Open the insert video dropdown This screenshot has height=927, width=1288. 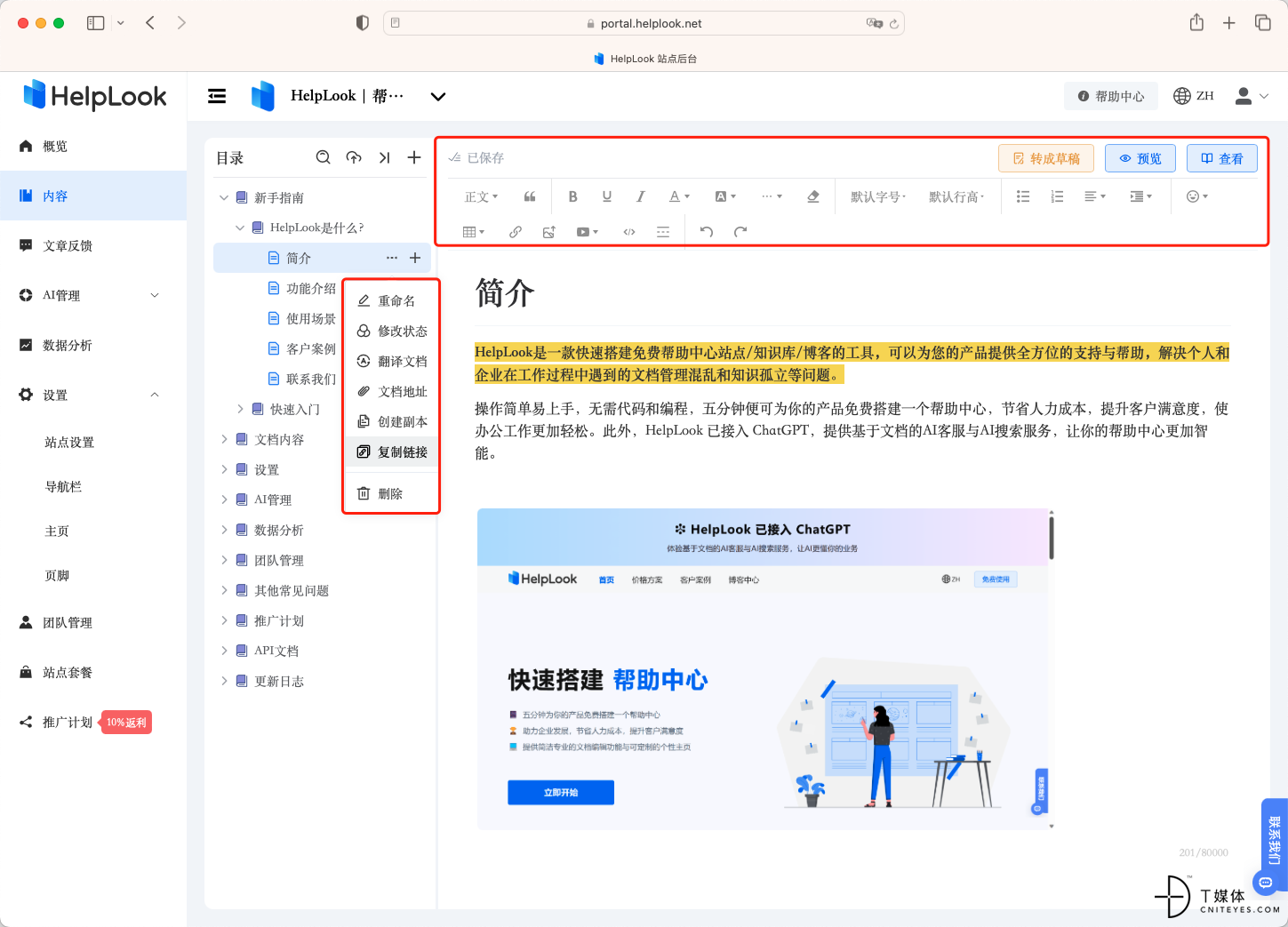point(588,232)
